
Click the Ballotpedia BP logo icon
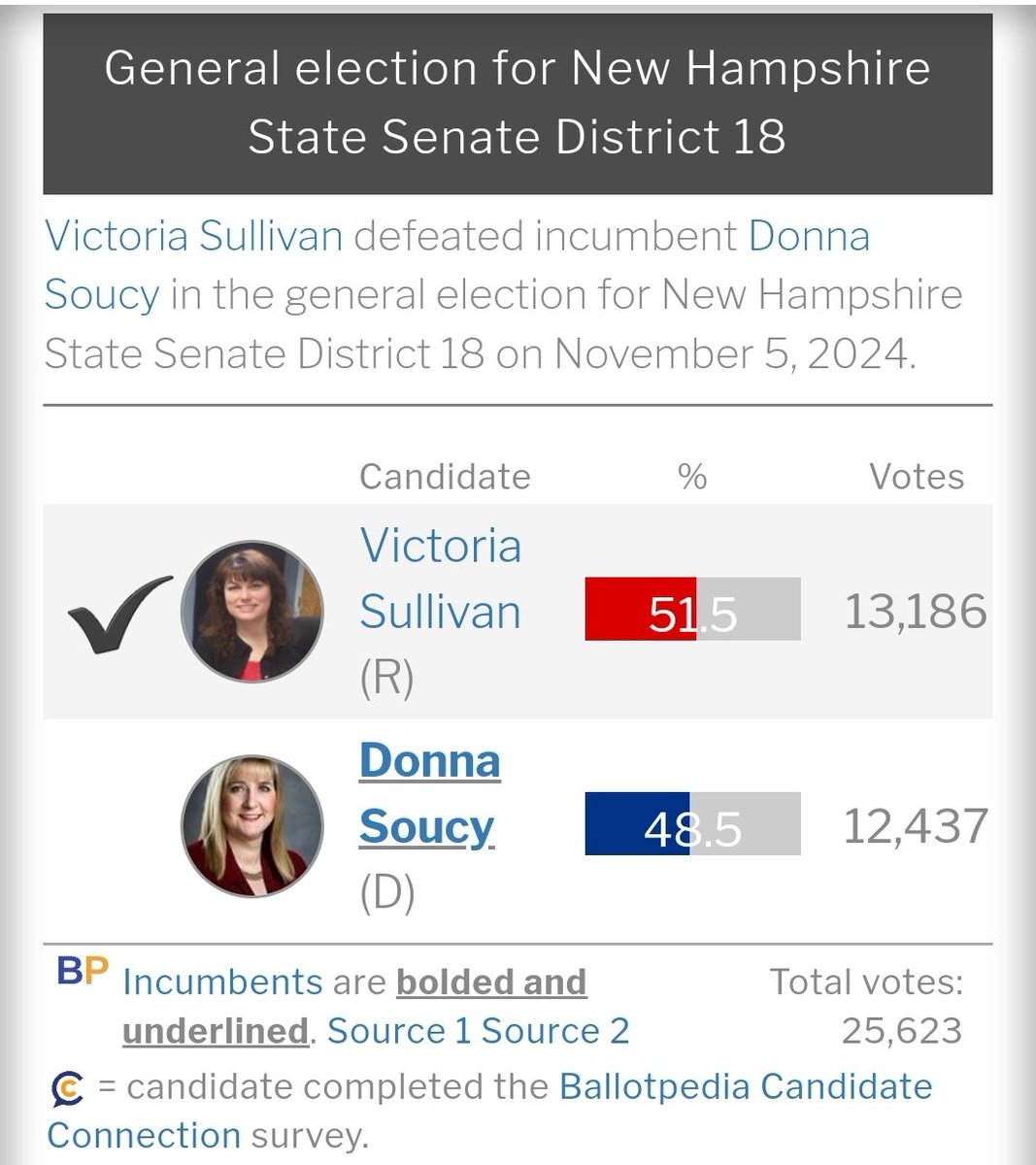pyautogui.click(x=83, y=972)
